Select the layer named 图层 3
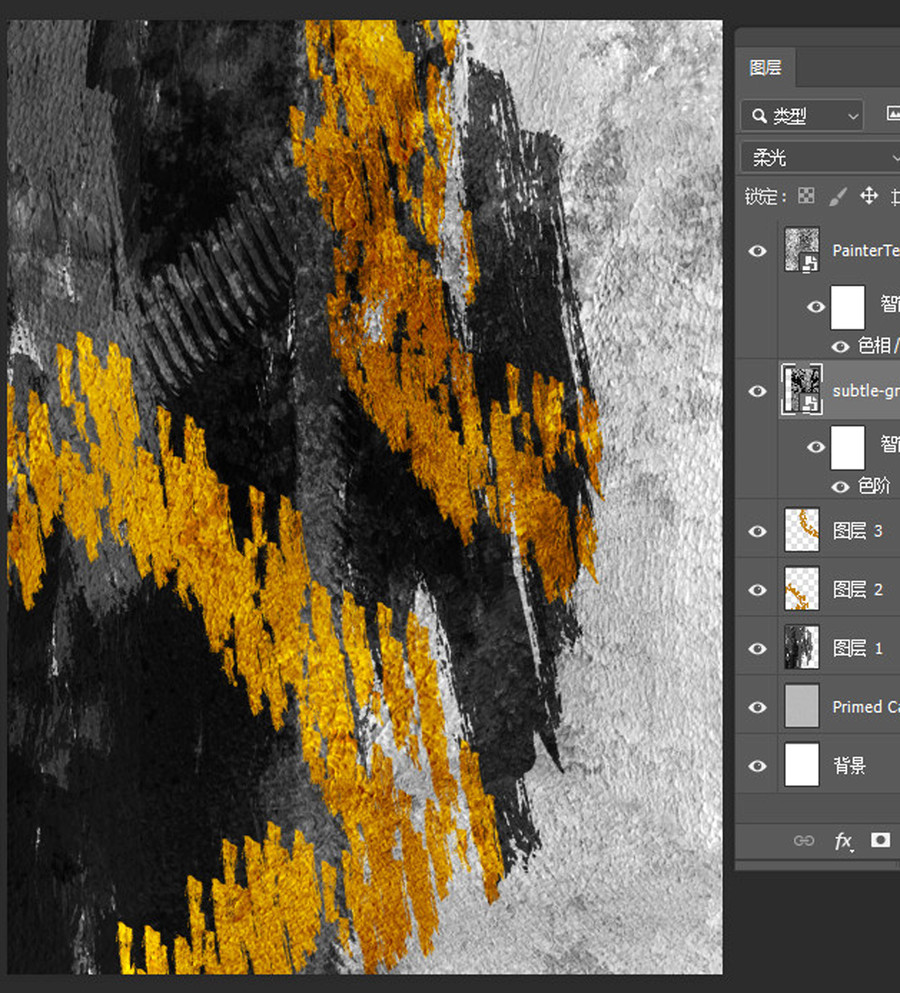 (858, 531)
